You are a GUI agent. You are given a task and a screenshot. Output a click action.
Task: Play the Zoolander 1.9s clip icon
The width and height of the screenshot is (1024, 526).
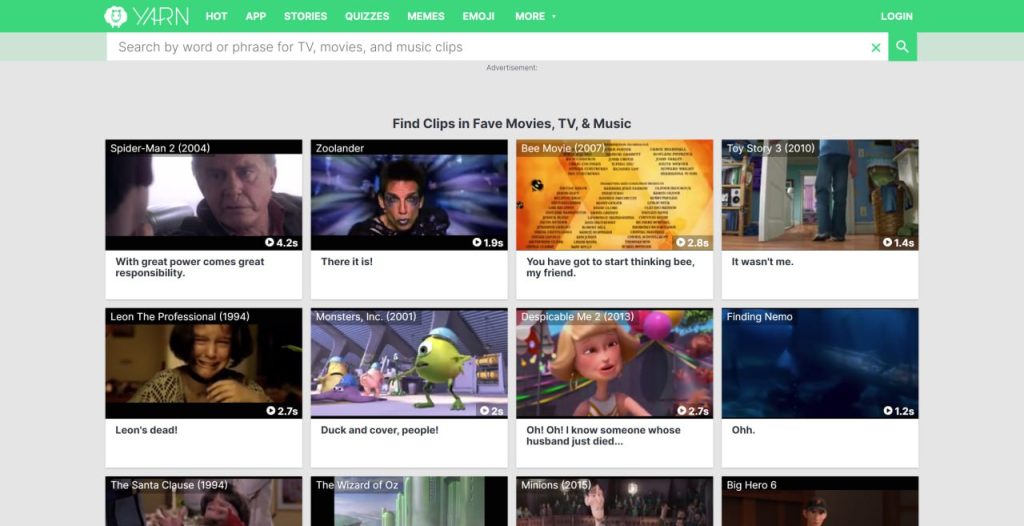tap(477, 242)
